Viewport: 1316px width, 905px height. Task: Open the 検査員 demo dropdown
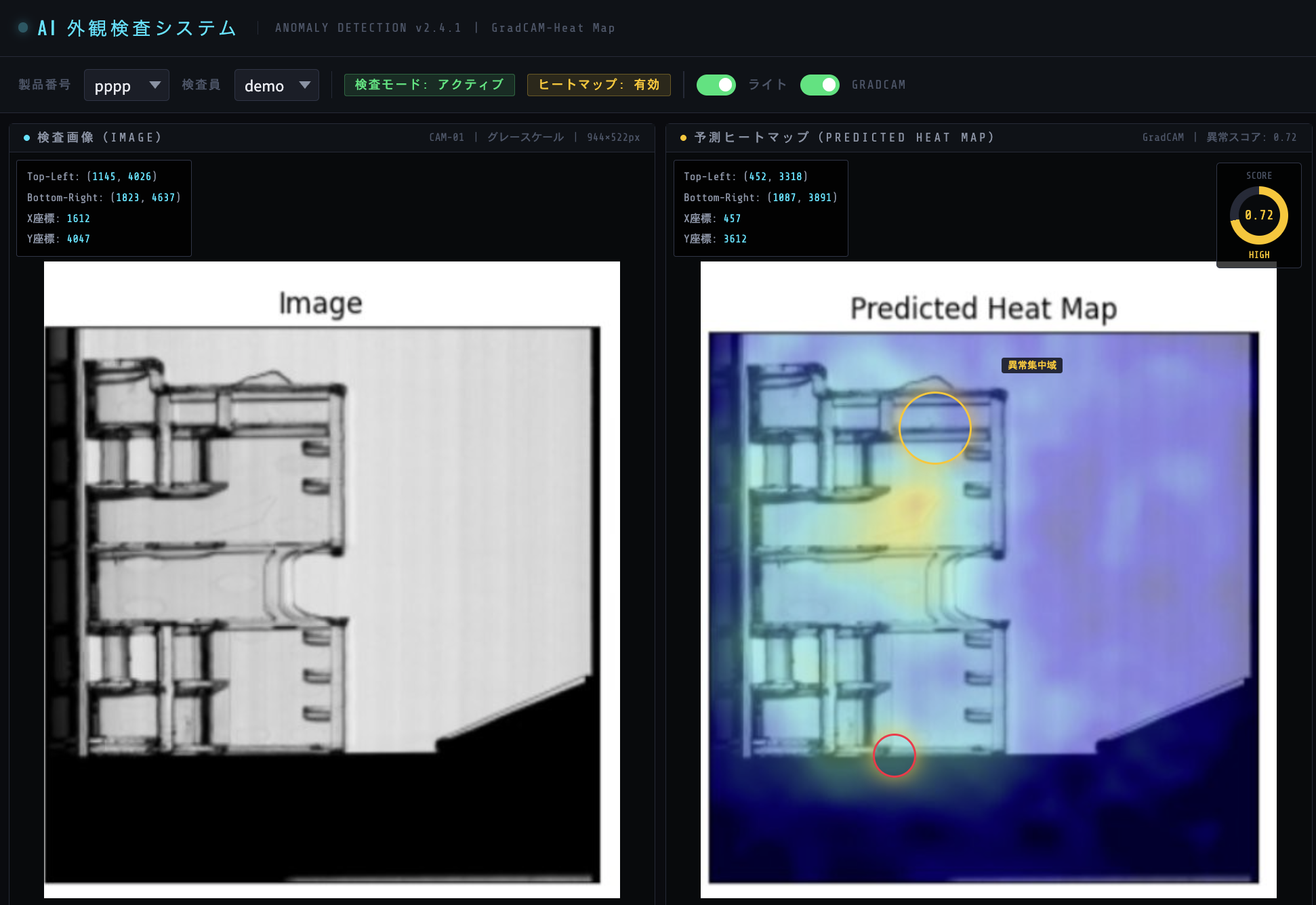(276, 85)
